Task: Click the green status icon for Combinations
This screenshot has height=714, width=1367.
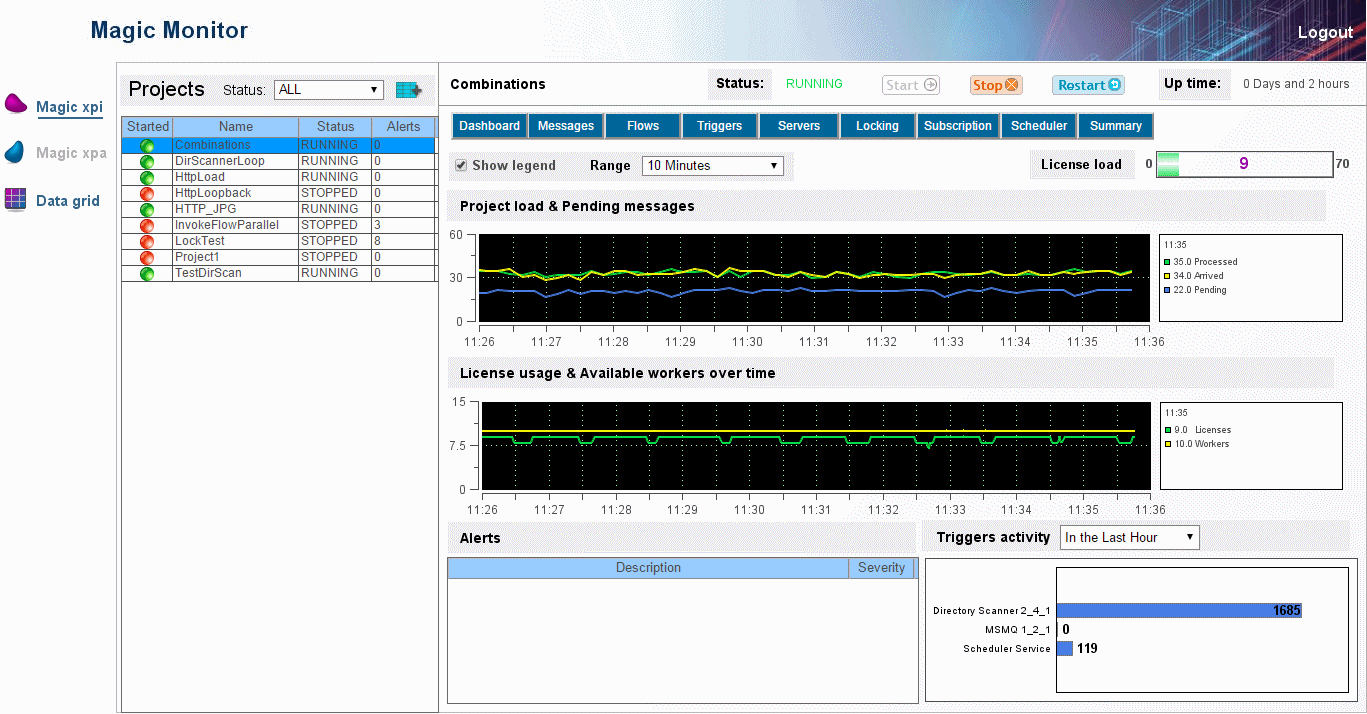Action: click(x=147, y=145)
